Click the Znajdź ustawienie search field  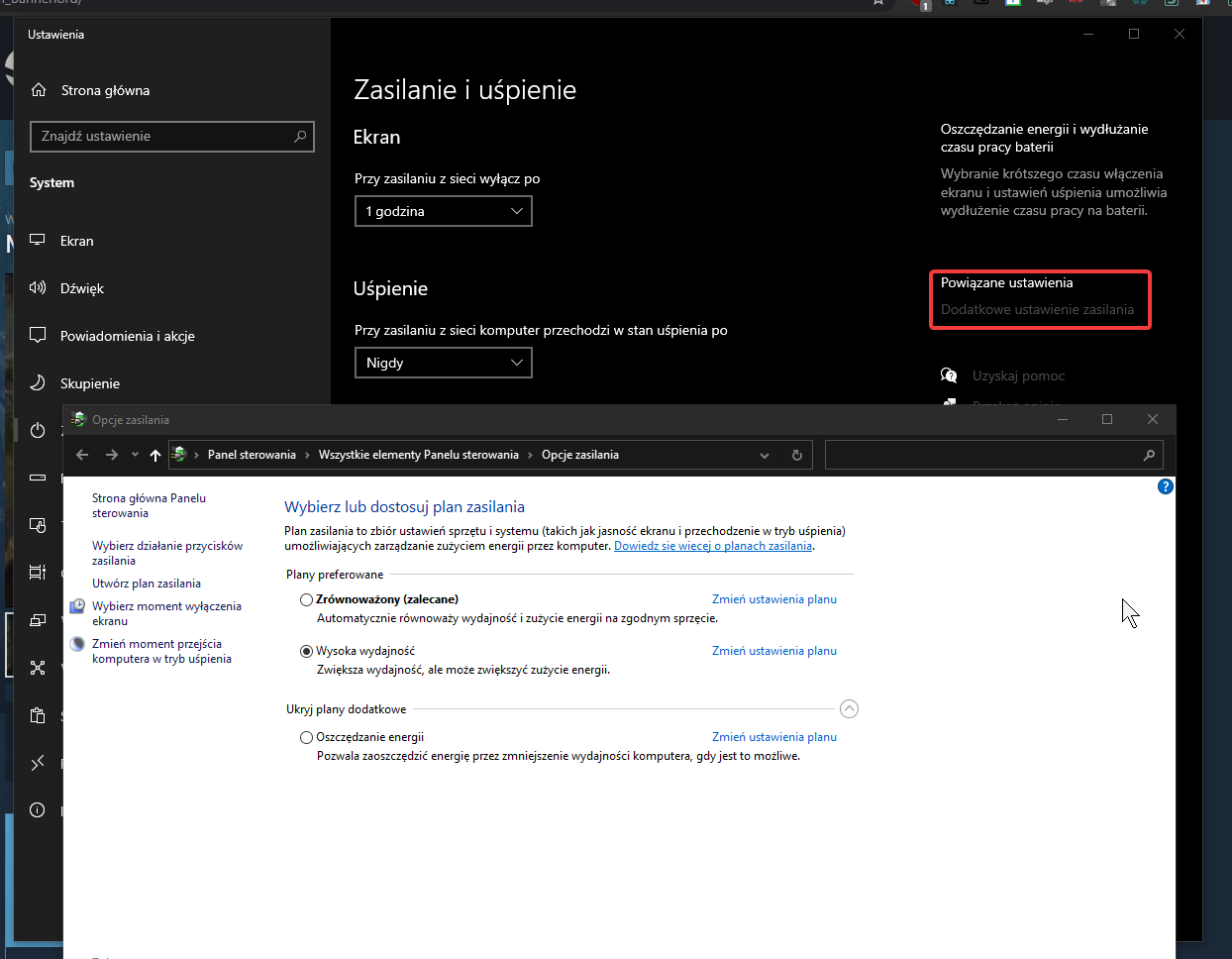163,137
